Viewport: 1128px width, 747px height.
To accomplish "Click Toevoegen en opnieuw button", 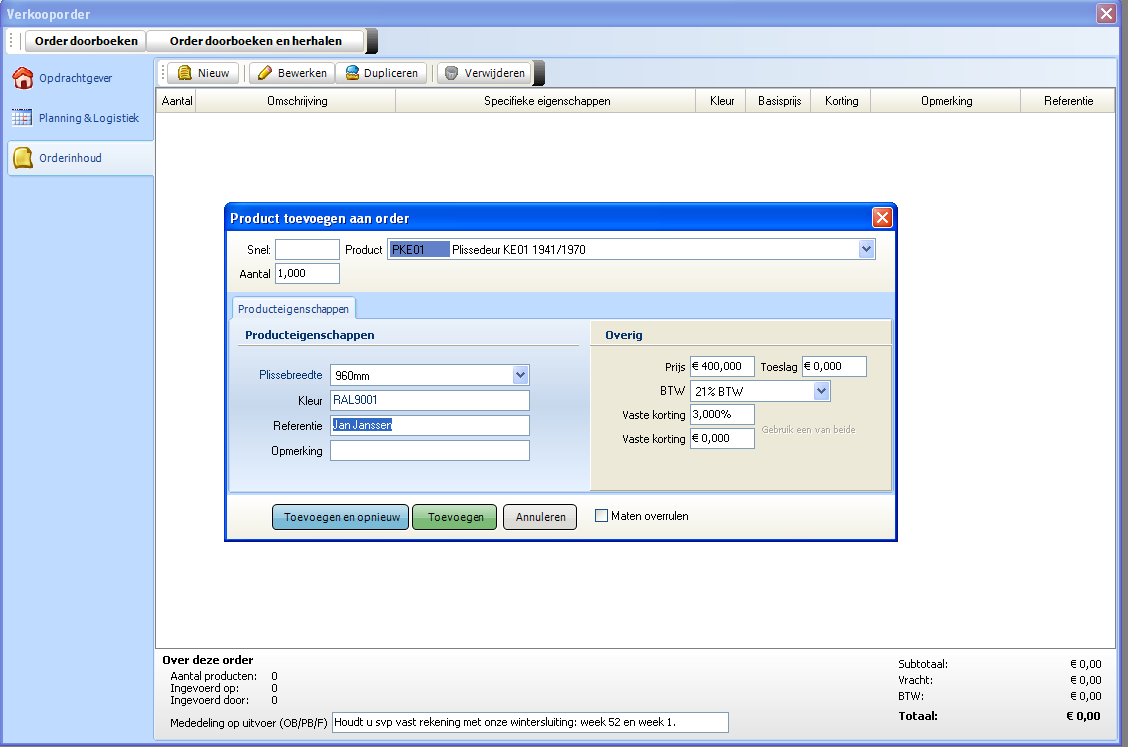I will point(340,517).
